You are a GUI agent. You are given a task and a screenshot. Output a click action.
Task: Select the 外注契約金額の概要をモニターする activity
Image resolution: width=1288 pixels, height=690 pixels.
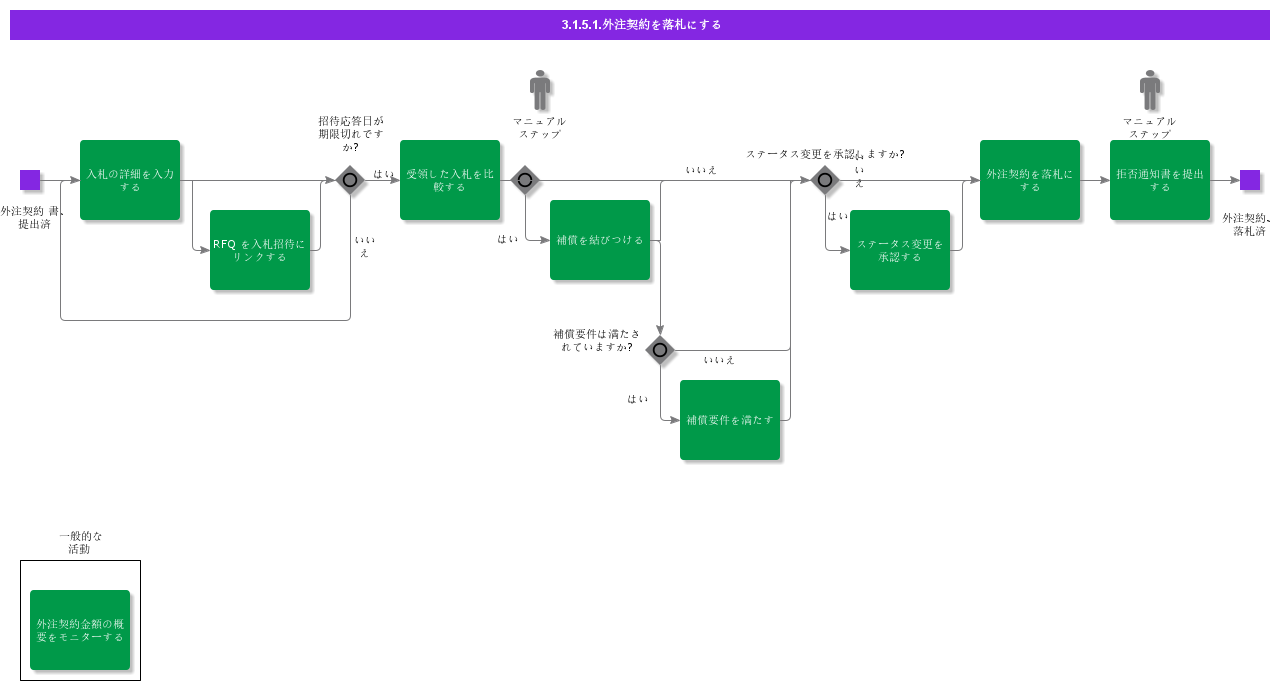(x=81, y=630)
